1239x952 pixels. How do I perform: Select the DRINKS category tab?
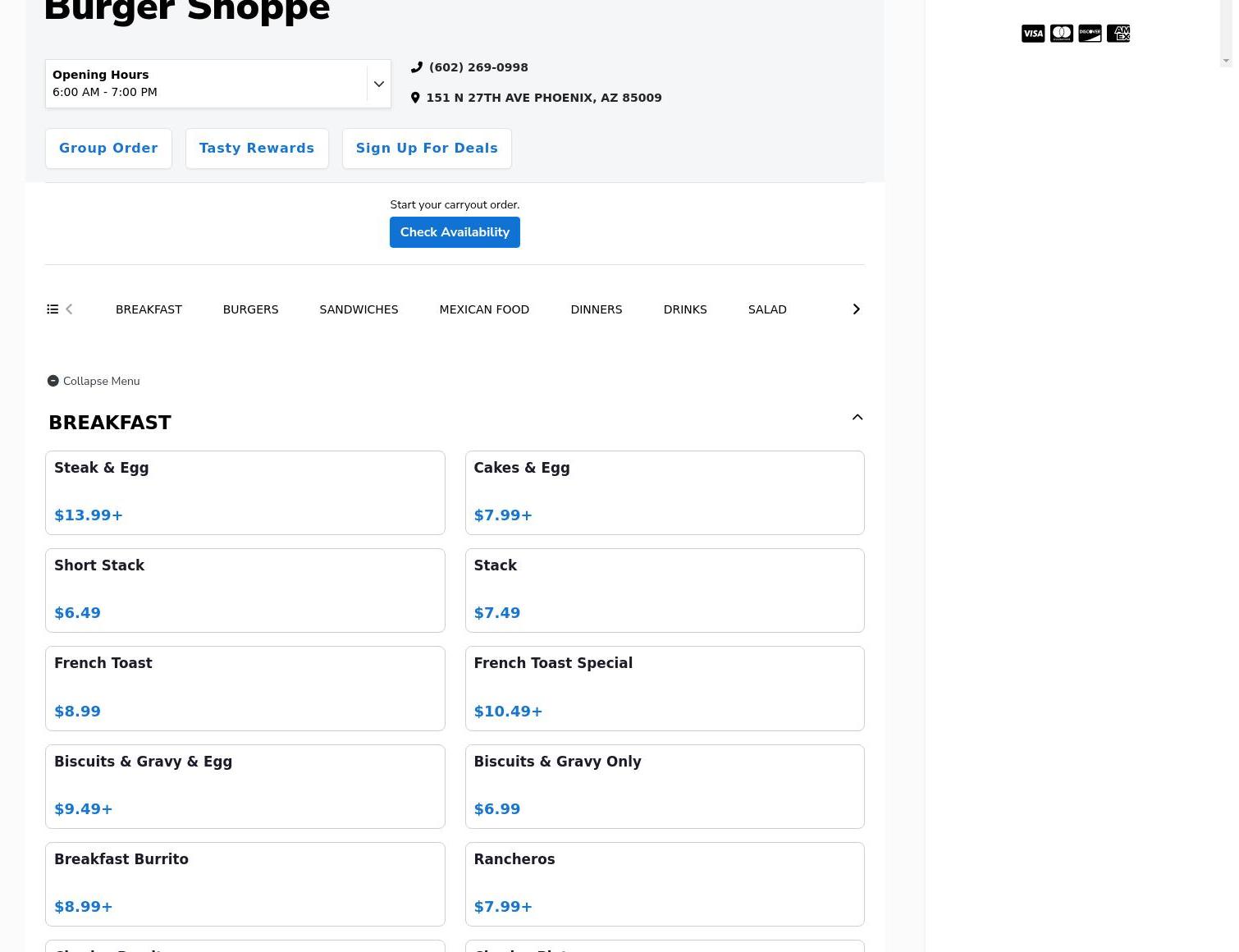pos(685,309)
